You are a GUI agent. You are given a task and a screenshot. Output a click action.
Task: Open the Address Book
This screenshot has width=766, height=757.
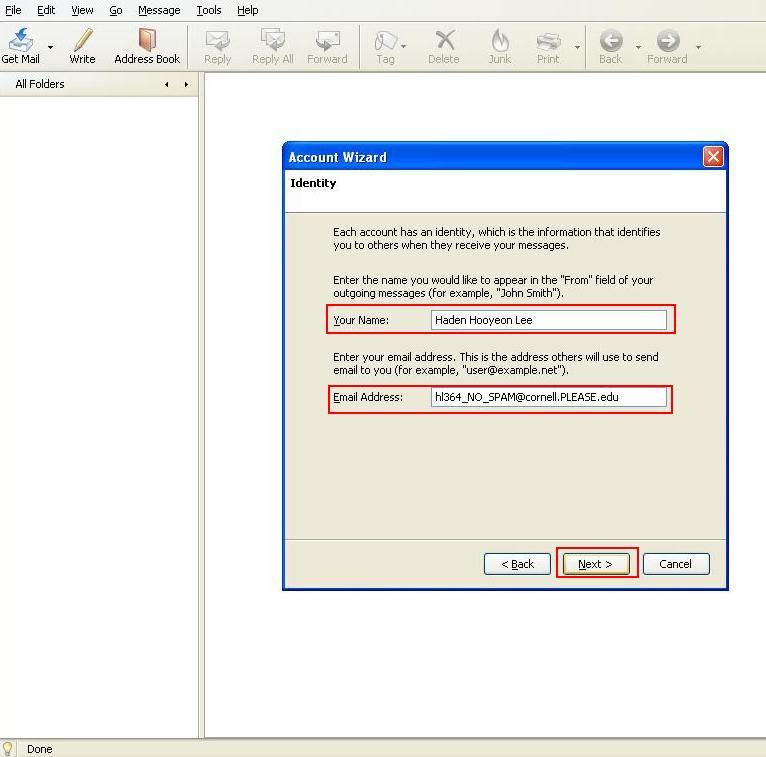[x=147, y=41]
